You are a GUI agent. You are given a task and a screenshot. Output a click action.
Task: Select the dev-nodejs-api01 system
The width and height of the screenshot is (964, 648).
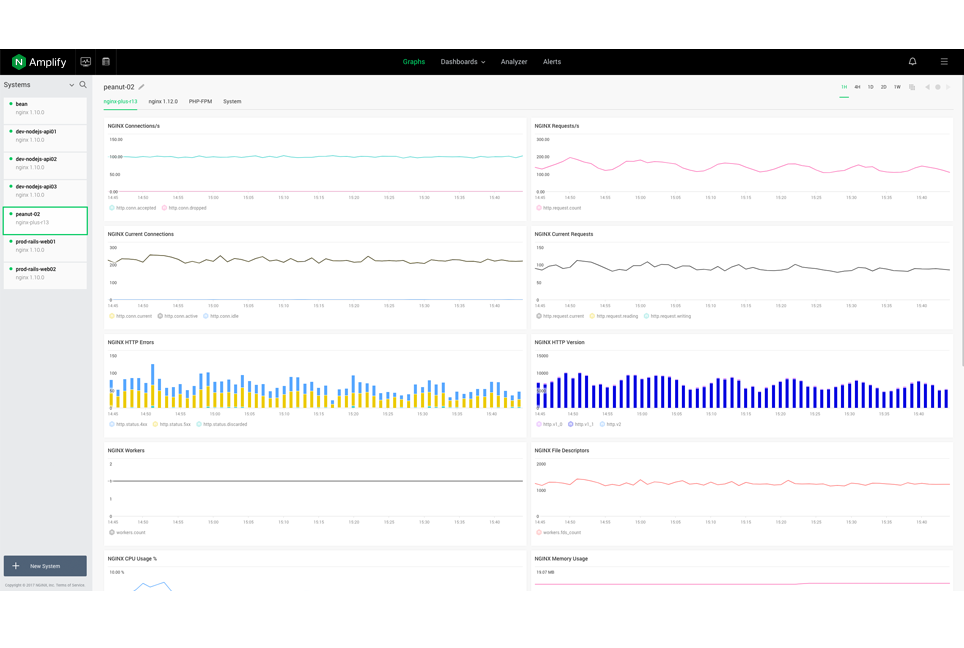(45, 138)
